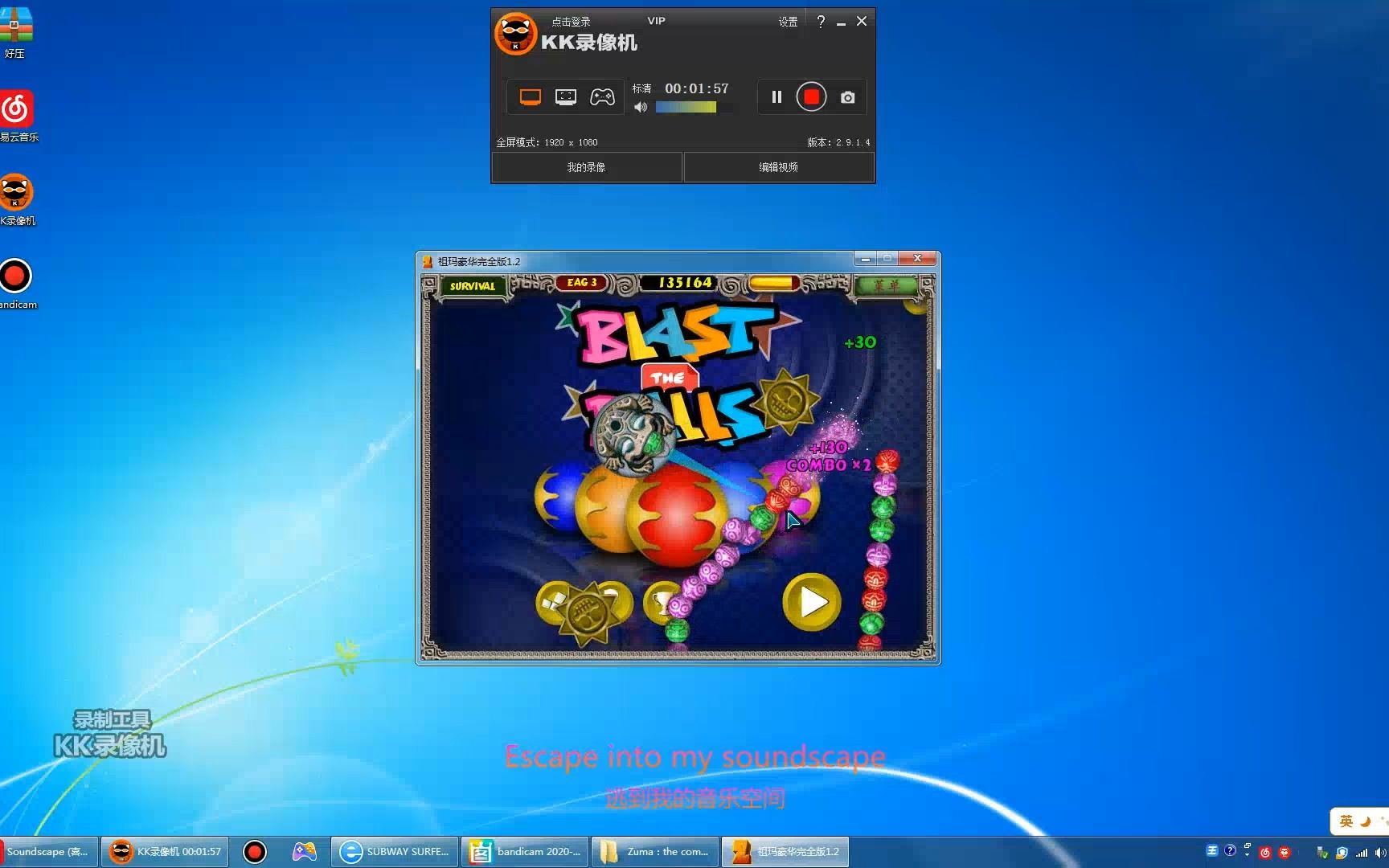Image resolution: width=1389 pixels, height=868 pixels.
Task: Click the tray help question icon
Action: click(1230, 850)
